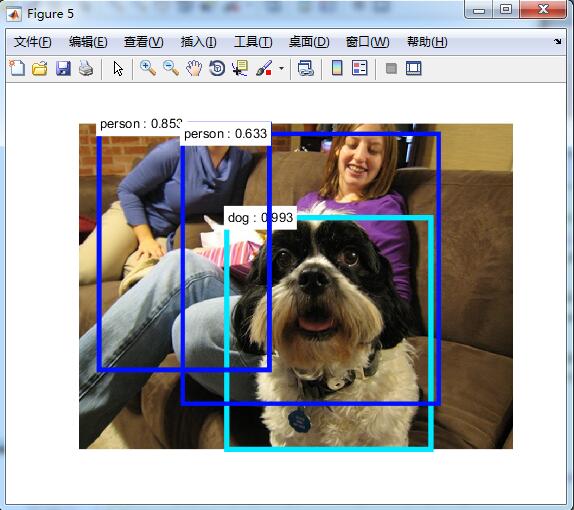The height and width of the screenshot is (510, 574).
Task: Toggle the Data Cursor tool
Action: pyautogui.click(x=240, y=68)
